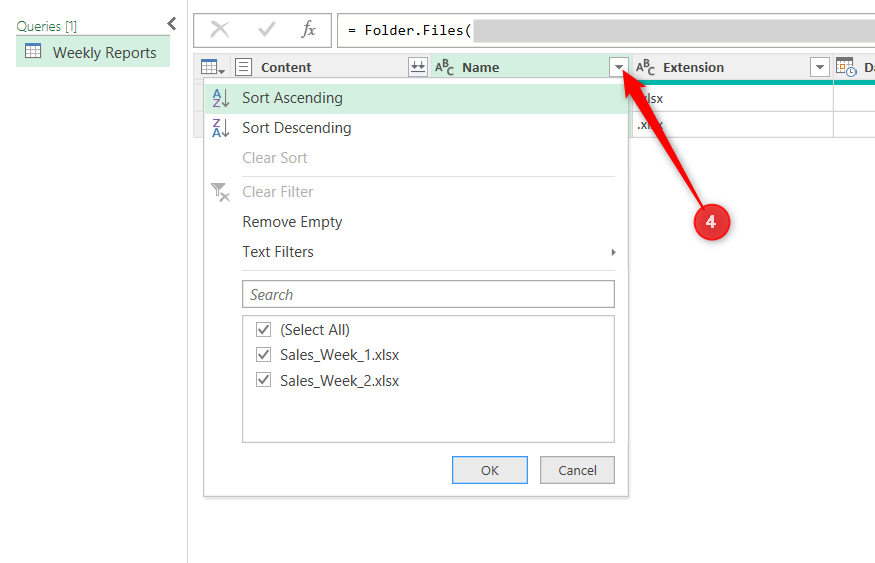This screenshot has height=563, width=875.
Task: Choose Sort Ascending
Action: point(416,98)
